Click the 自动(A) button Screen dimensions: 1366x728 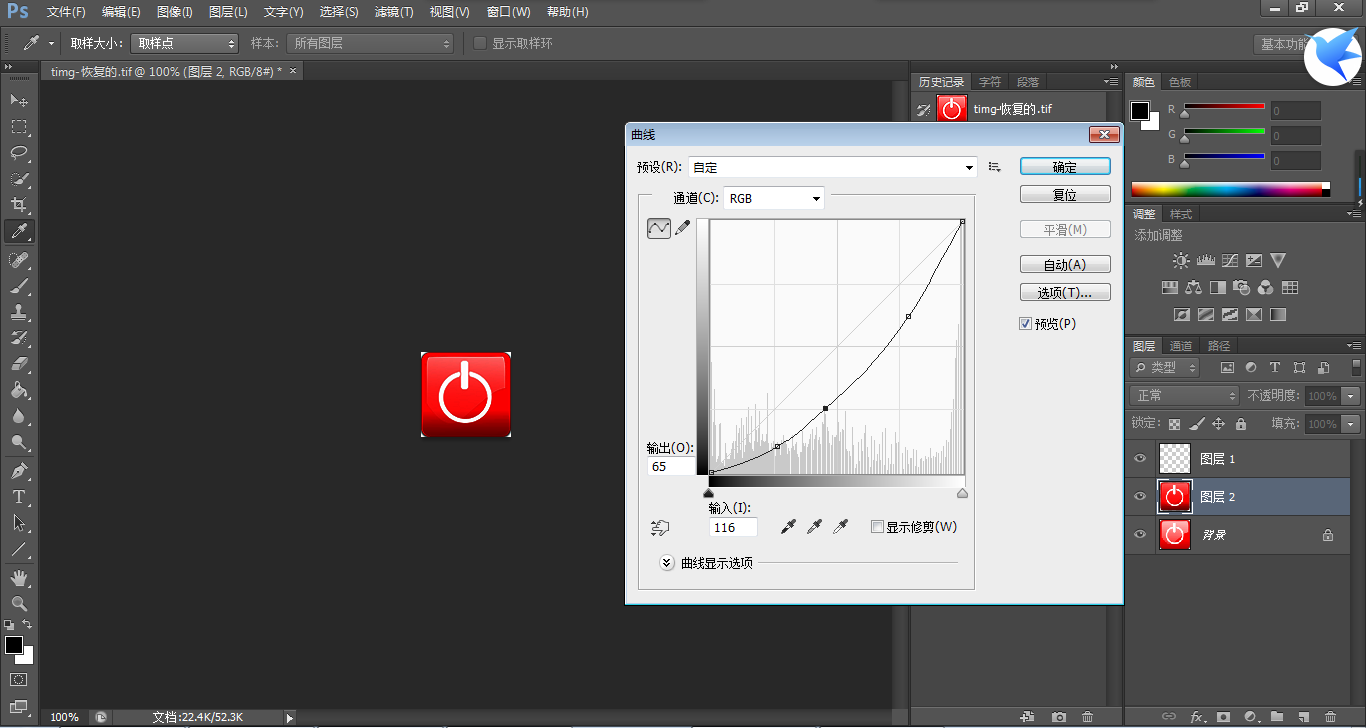(x=1065, y=265)
